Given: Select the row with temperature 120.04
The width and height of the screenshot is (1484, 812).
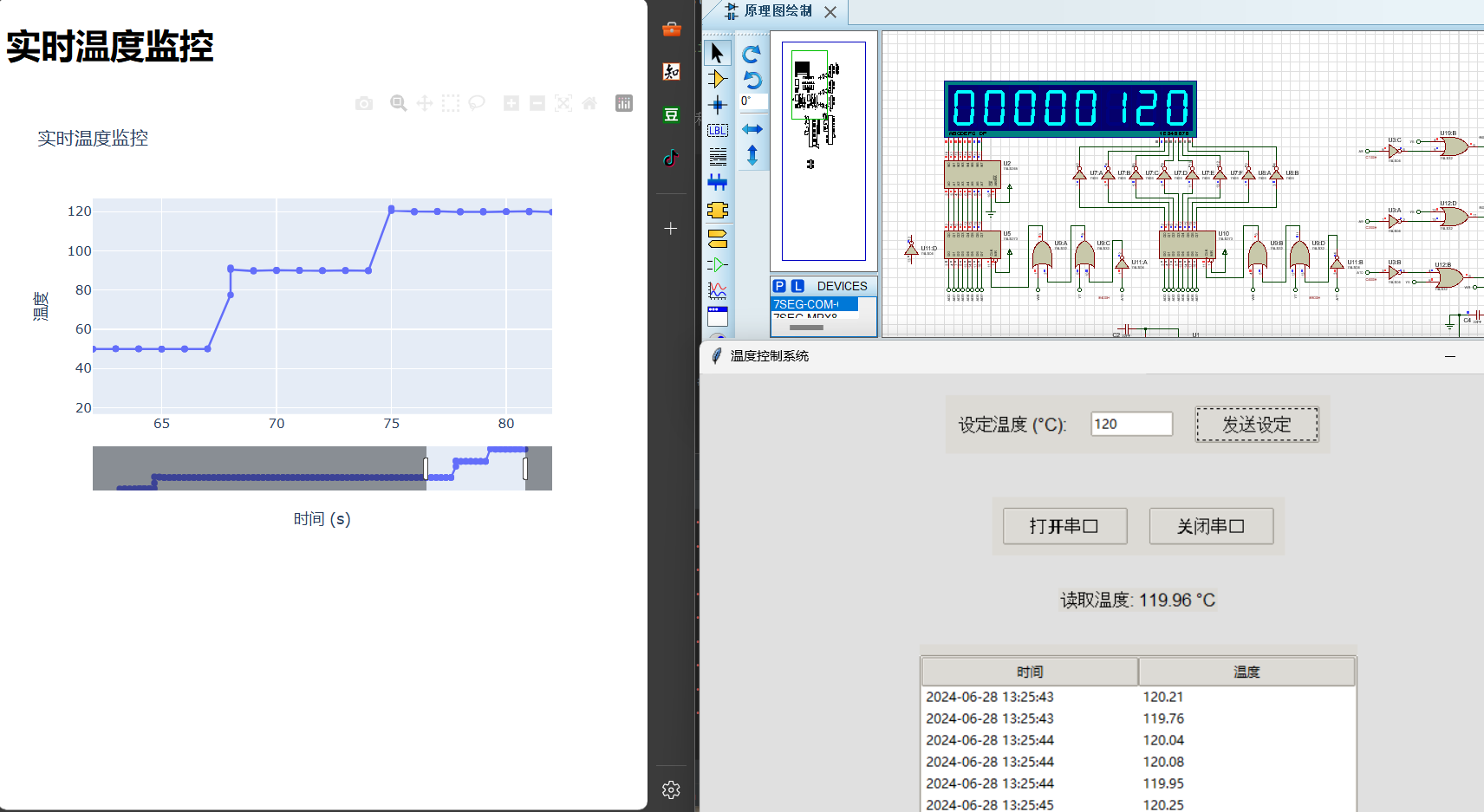Looking at the screenshot, I should click(x=1137, y=740).
